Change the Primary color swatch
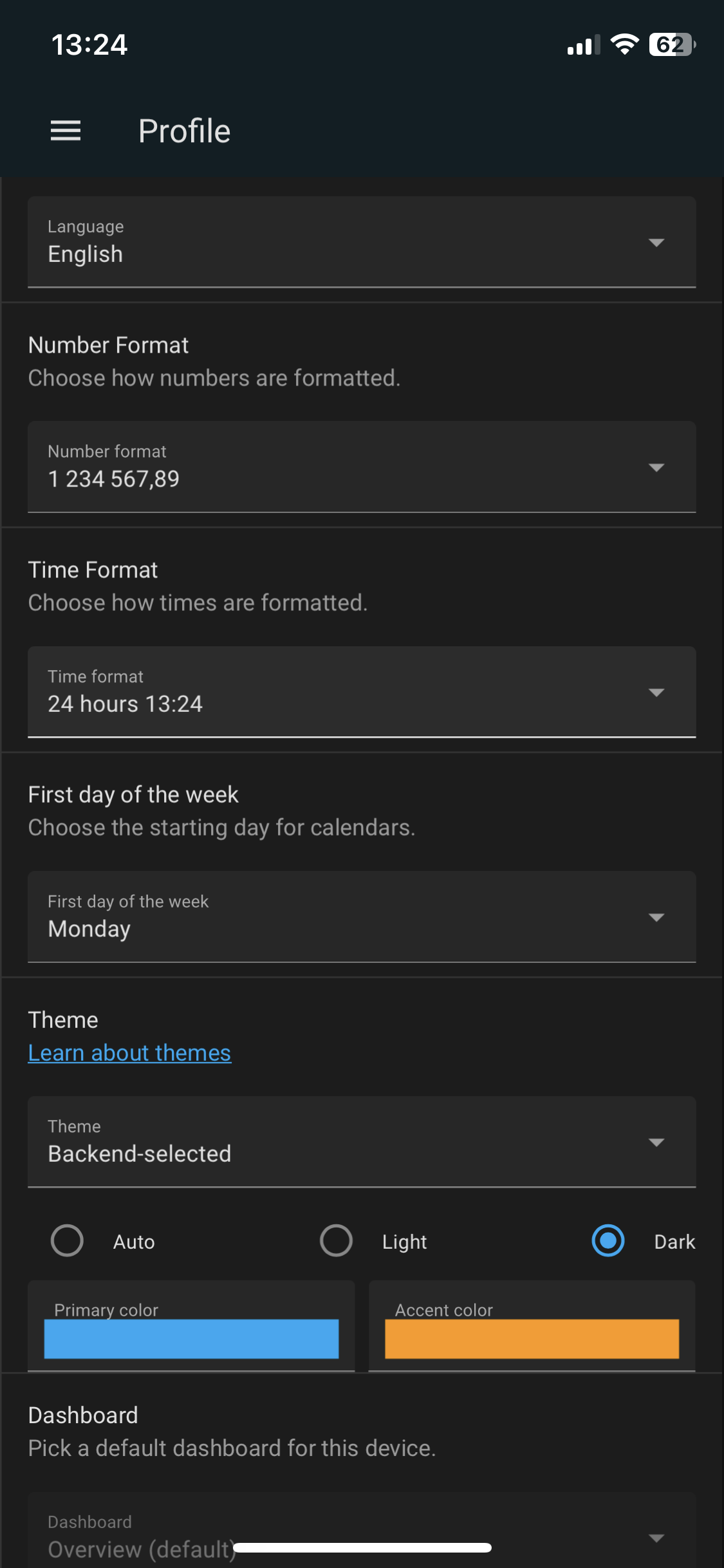 coord(190,1338)
